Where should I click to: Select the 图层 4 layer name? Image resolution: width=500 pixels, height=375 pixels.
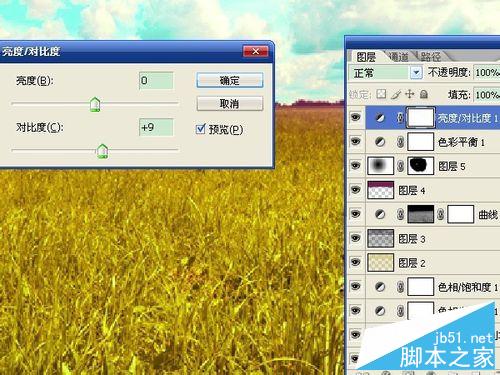coord(412,191)
